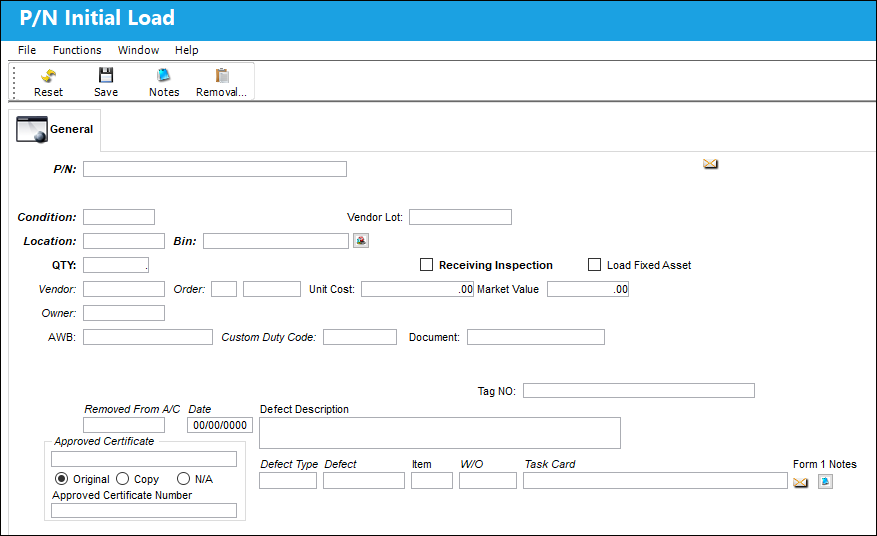Click the Defect Type input field
Viewport: 877px width, 536px height.
click(287, 481)
